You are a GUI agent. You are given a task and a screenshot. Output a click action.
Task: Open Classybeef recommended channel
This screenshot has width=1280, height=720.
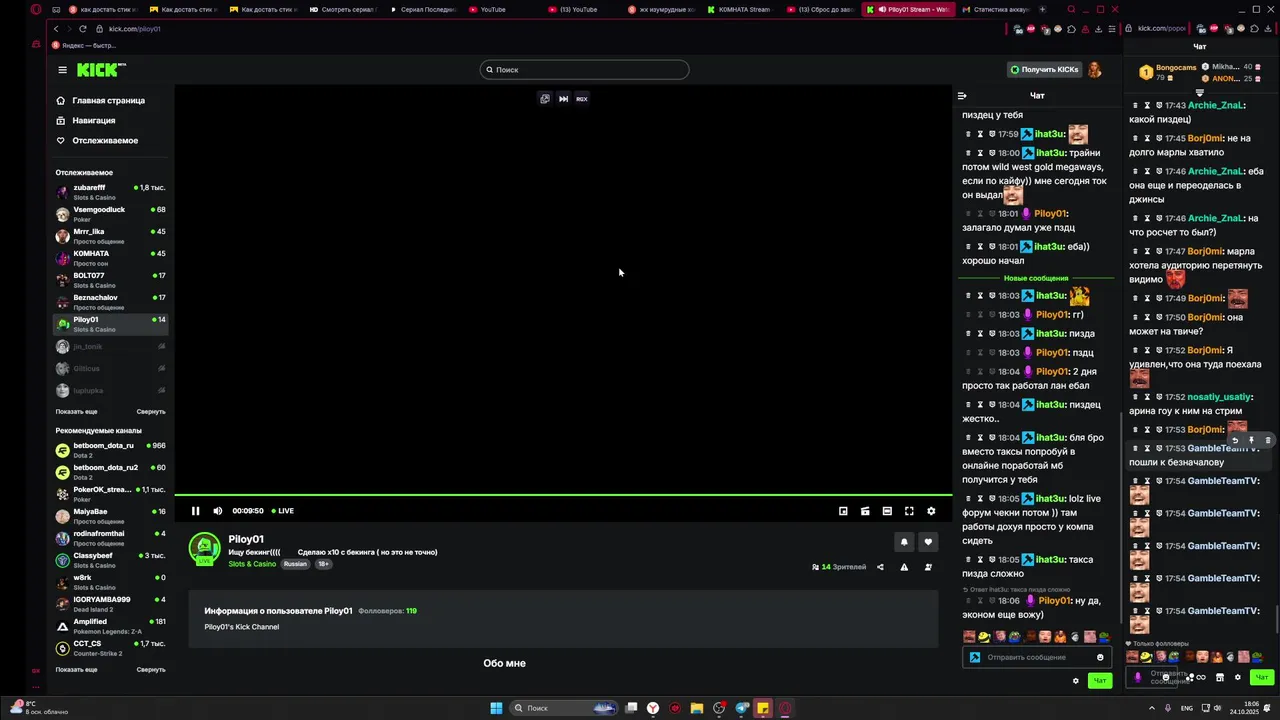pos(110,560)
